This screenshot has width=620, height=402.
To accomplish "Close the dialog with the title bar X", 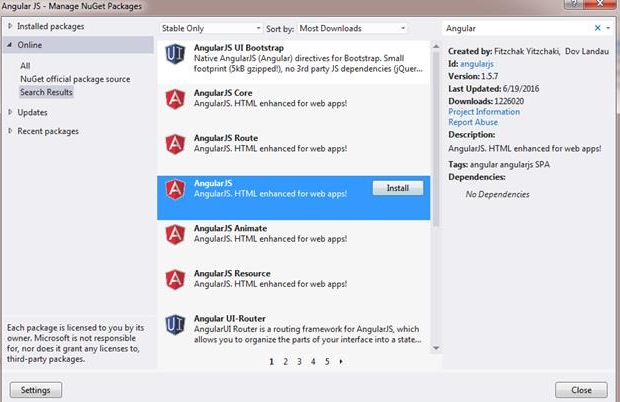I will [x=600, y=4].
